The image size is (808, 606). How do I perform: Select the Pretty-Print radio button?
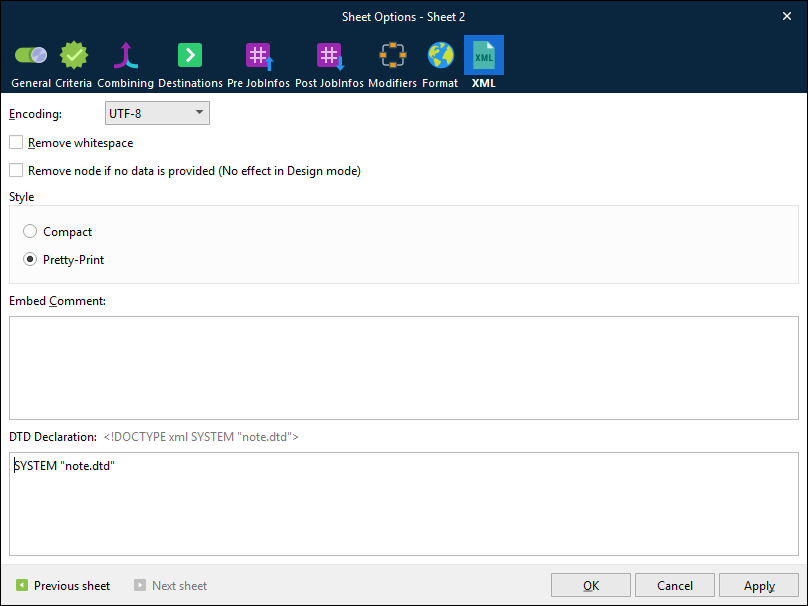click(30, 259)
